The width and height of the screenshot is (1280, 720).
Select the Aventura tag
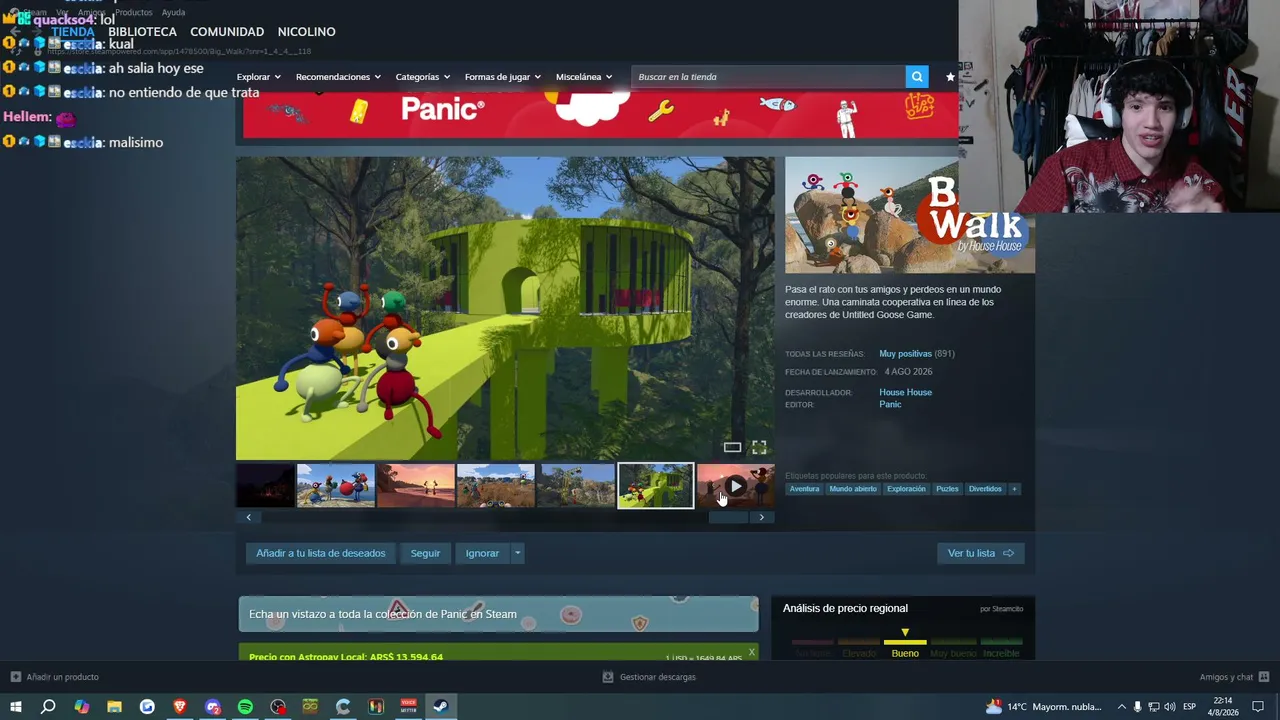pos(804,489)
